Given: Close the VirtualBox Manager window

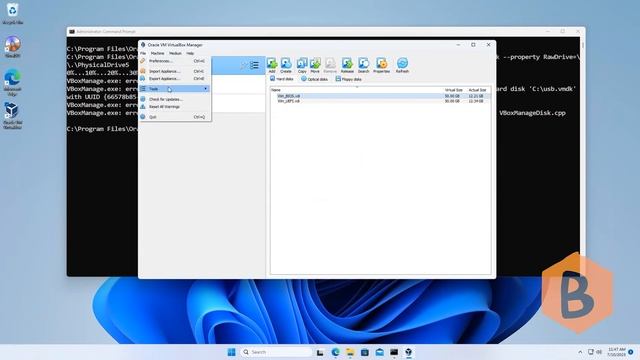Looking at the screenshot, I should pyautogui.click(x=489, y=44).
